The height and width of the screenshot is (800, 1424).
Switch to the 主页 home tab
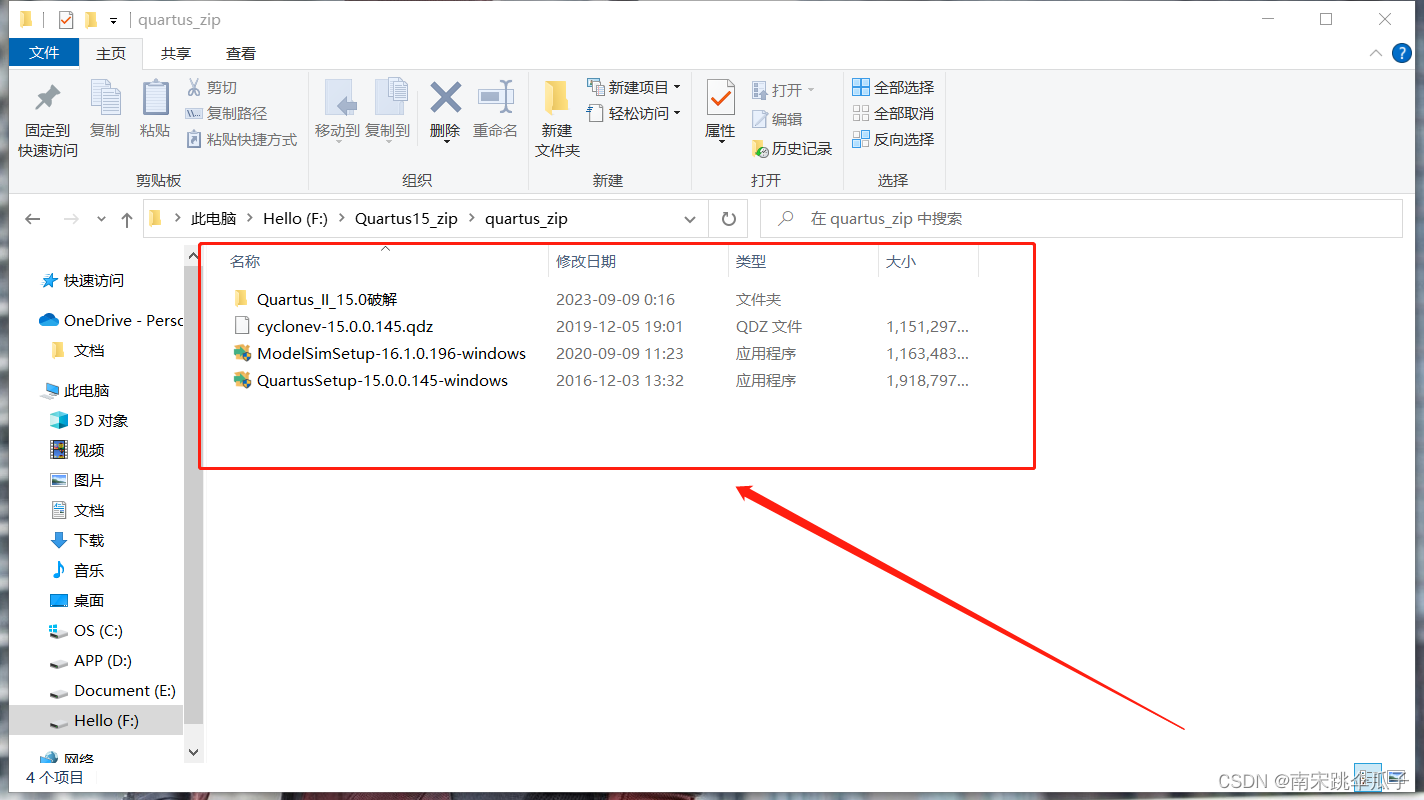click(111, 53)
